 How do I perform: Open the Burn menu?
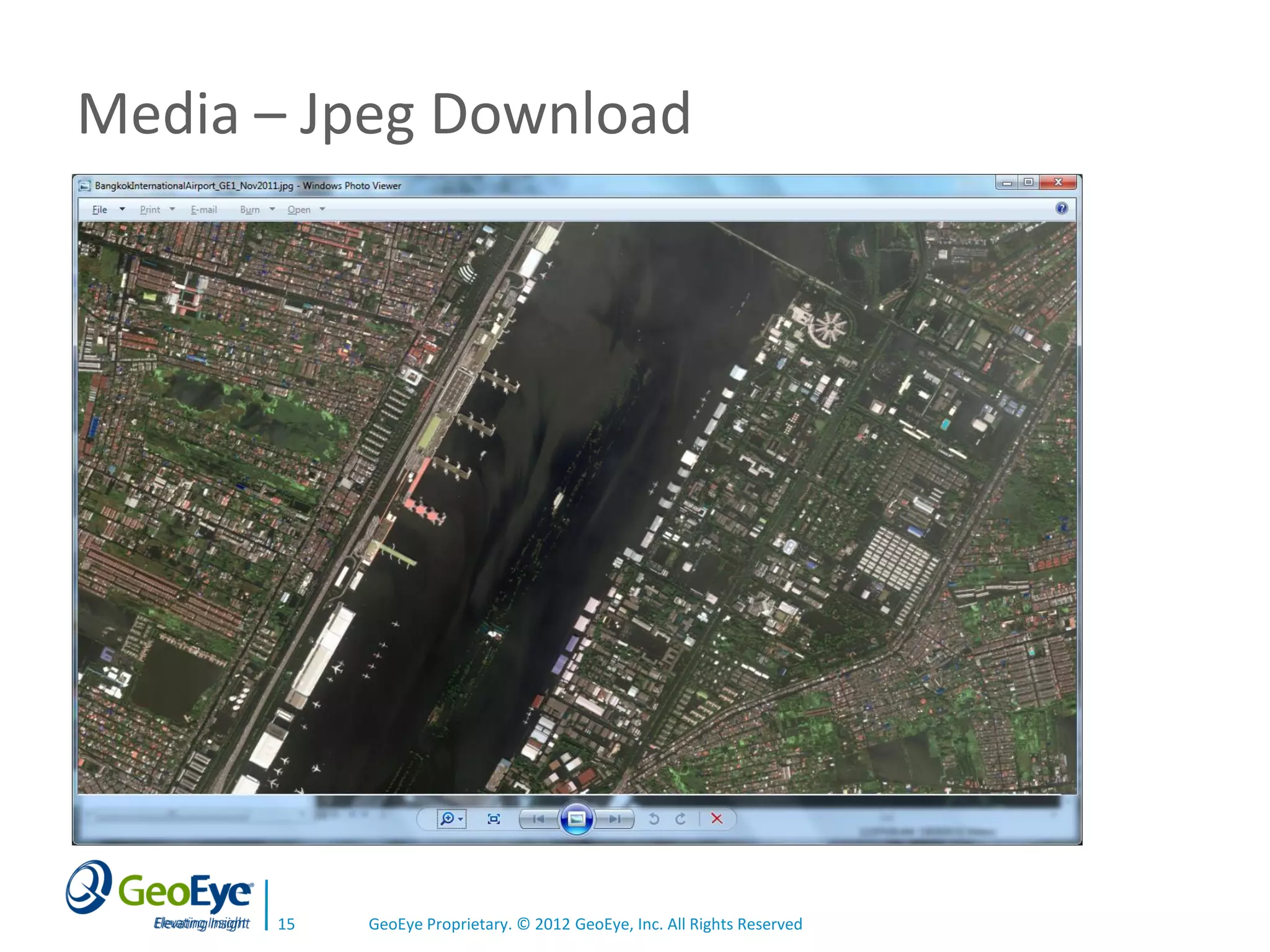point(250,209)
